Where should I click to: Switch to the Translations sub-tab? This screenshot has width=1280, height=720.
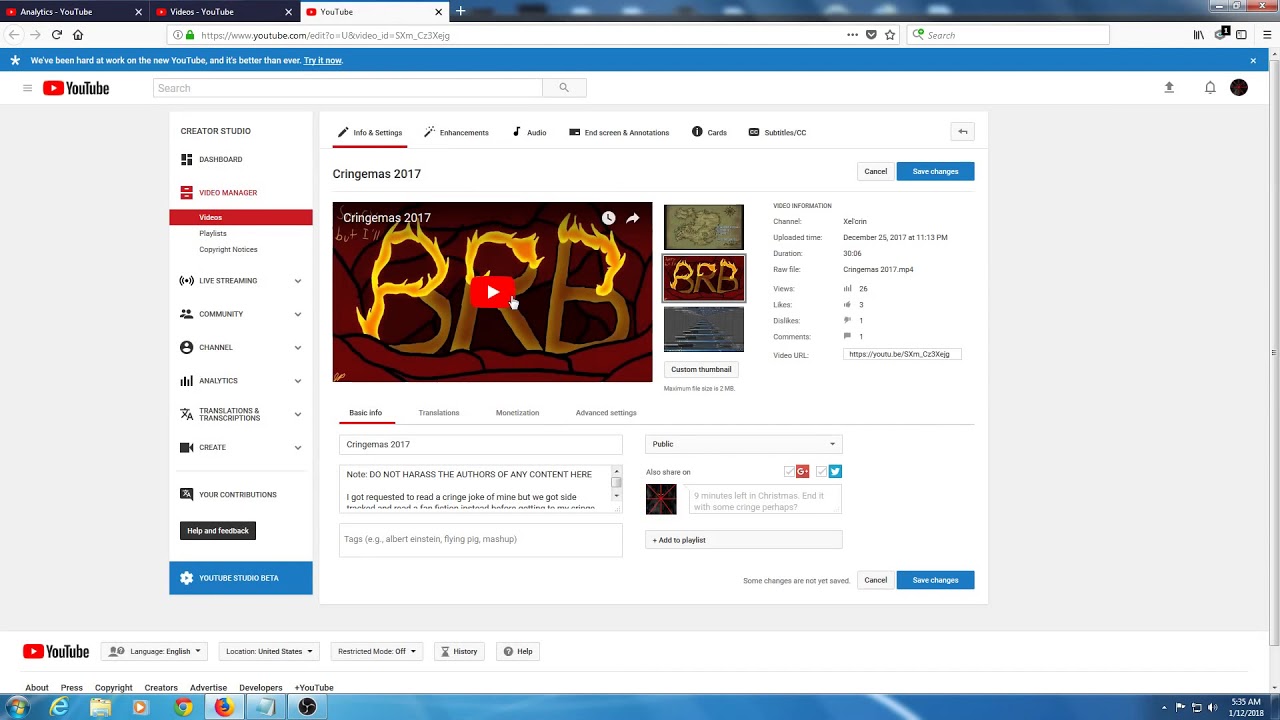pyautogui.click(x=439, y=413)
